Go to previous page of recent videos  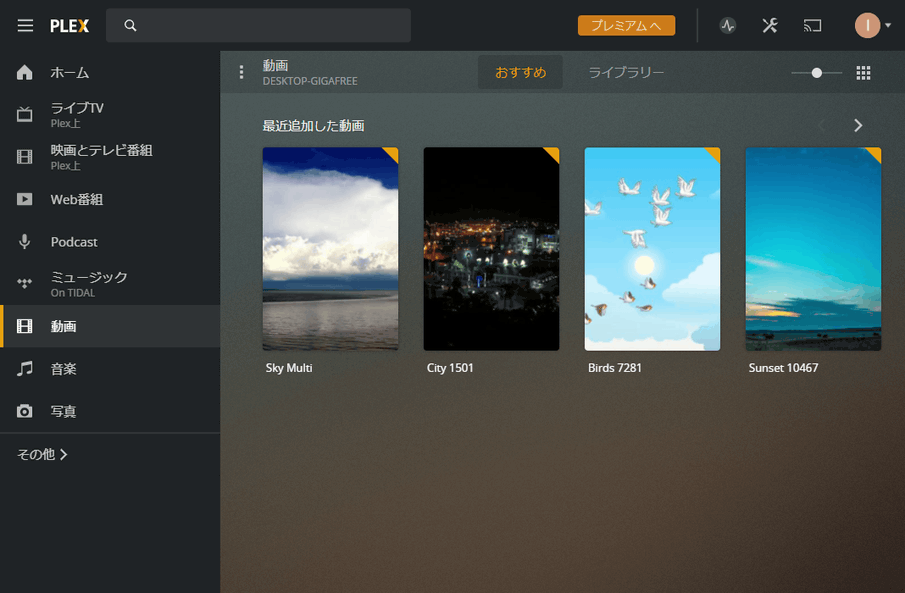821,125
